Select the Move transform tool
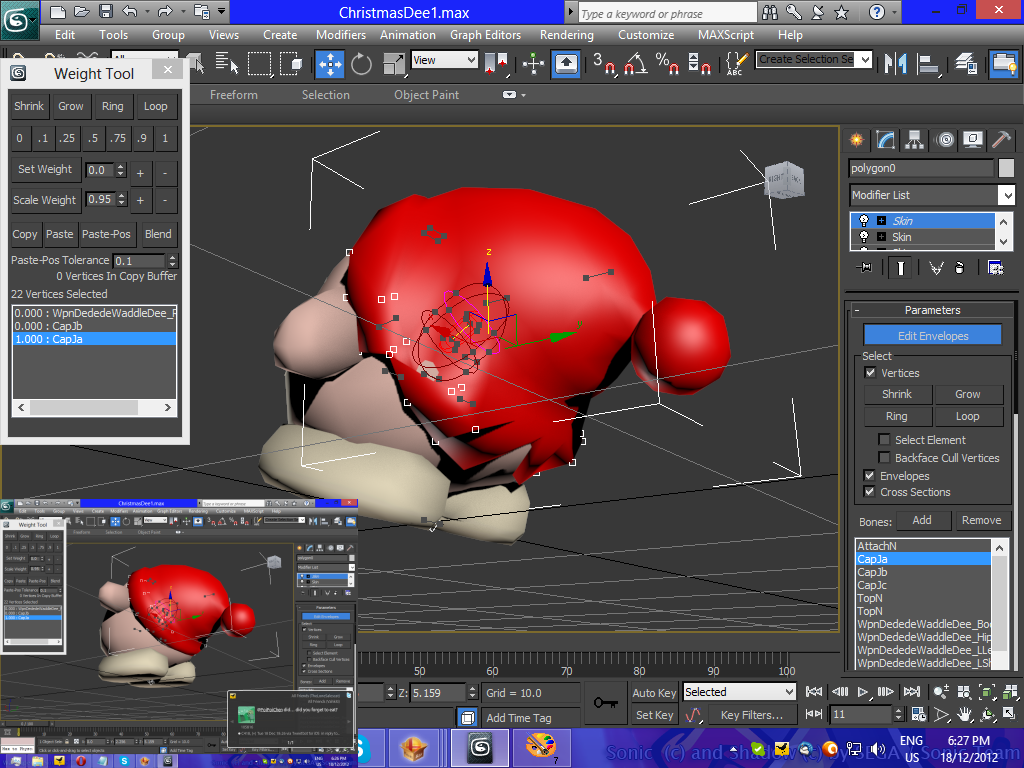This screenshot has width=1024, height=768. point(329,64)
